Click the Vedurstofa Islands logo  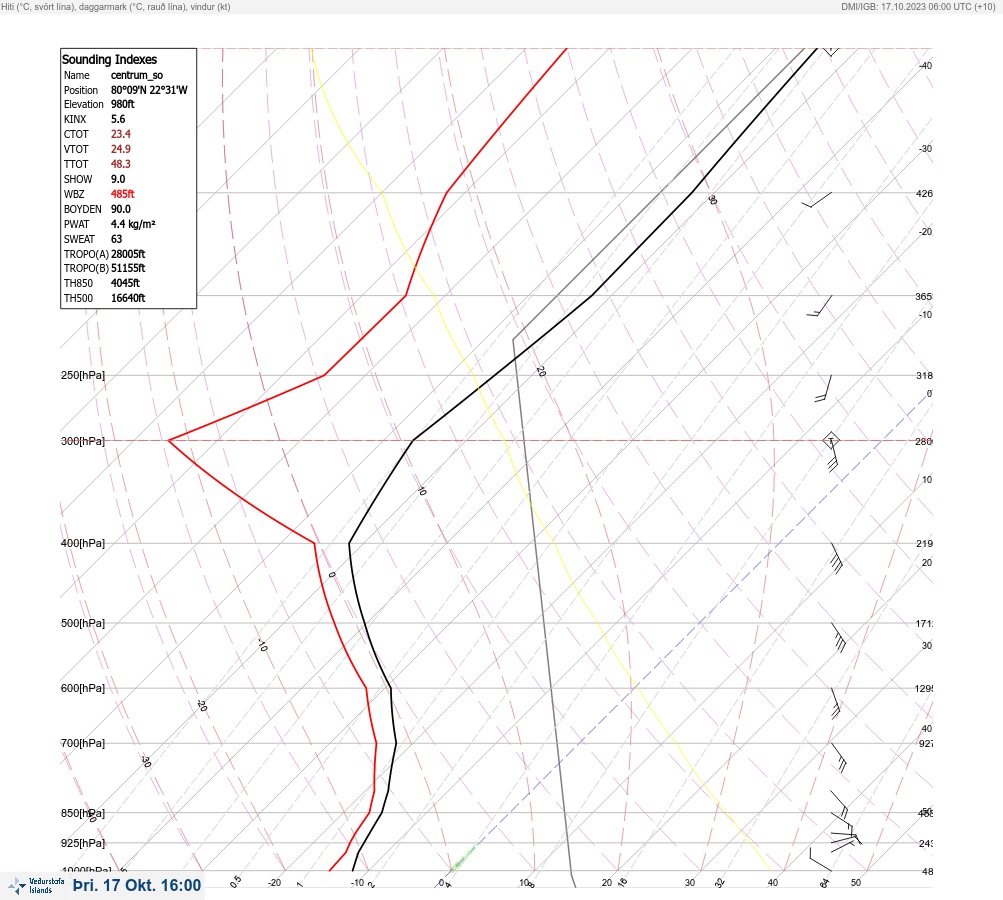(x=36, y=886)
